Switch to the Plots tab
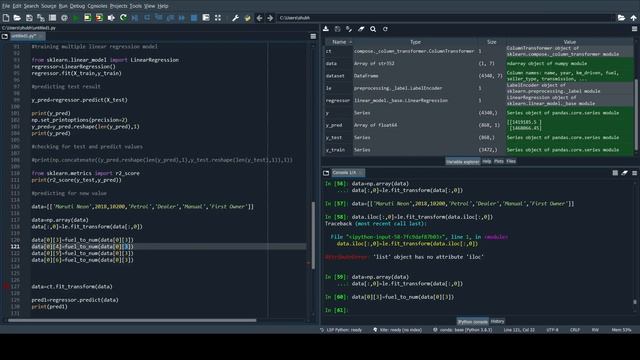This screenshot has width=640, height=360. (x=499, y=161)
